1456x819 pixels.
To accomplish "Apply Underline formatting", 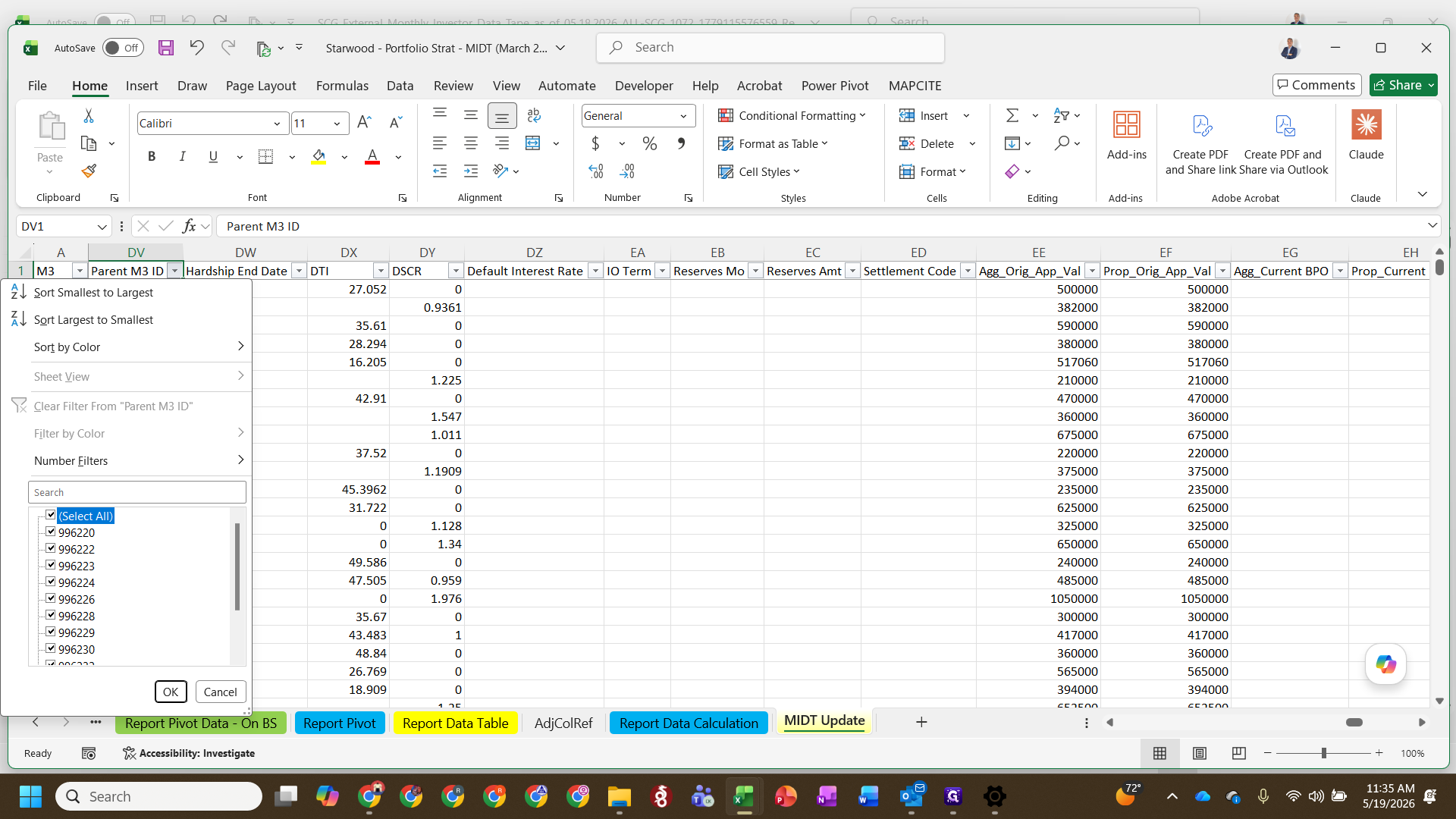I will (x=213, y=156).
